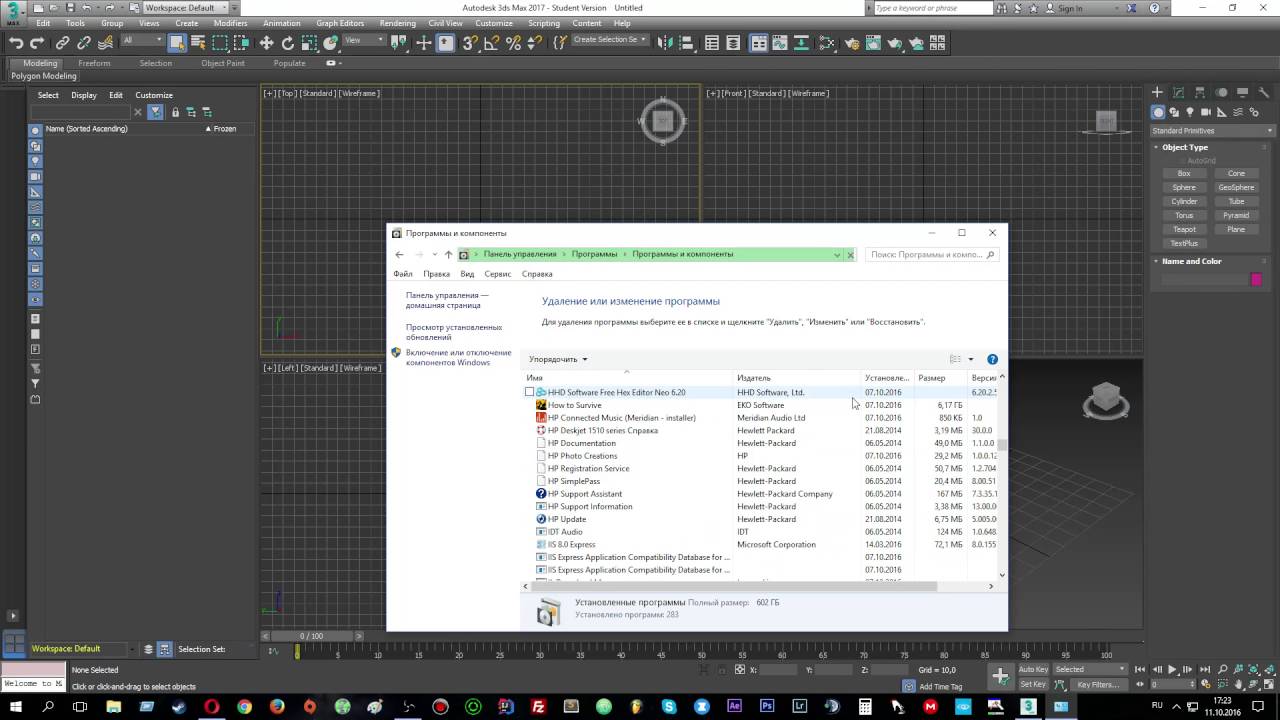
Task: Open the Graph Editors menu
Action: 340,23
